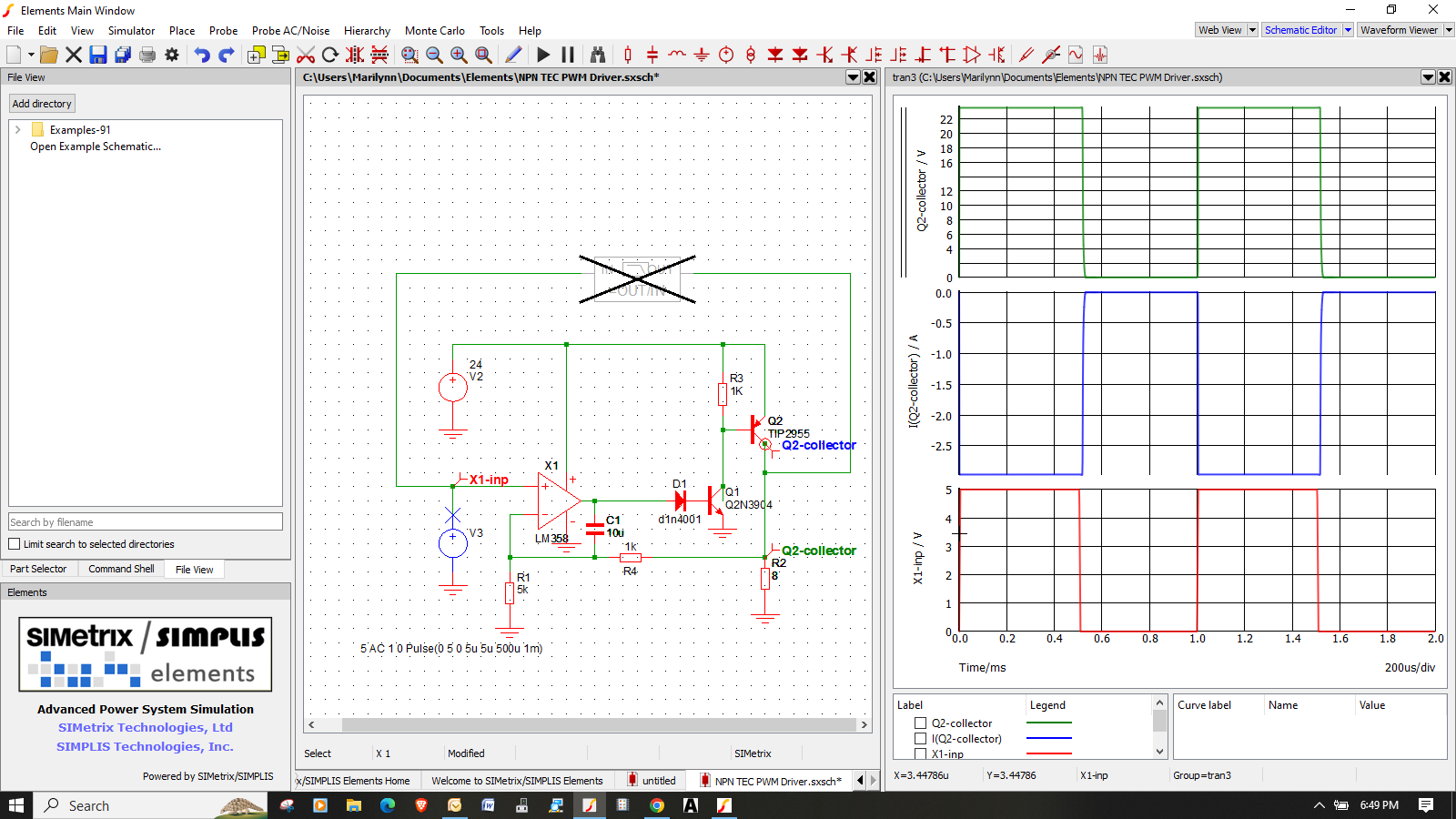Open the Hierarchy menu
Viewport: 1456px width, 819px height.
(367, 31)
